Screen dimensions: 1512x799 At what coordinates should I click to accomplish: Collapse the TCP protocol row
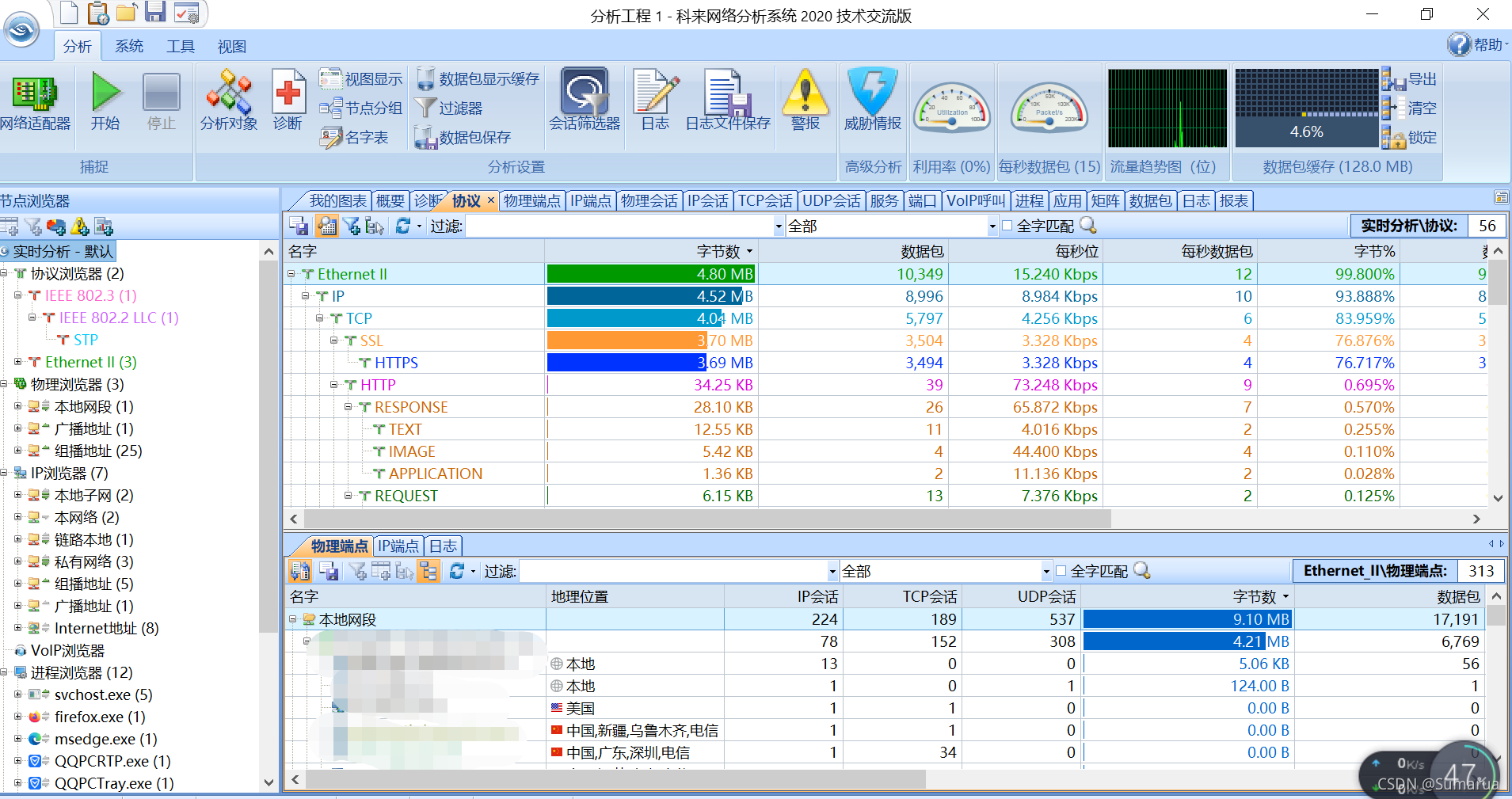click(320, 318)
